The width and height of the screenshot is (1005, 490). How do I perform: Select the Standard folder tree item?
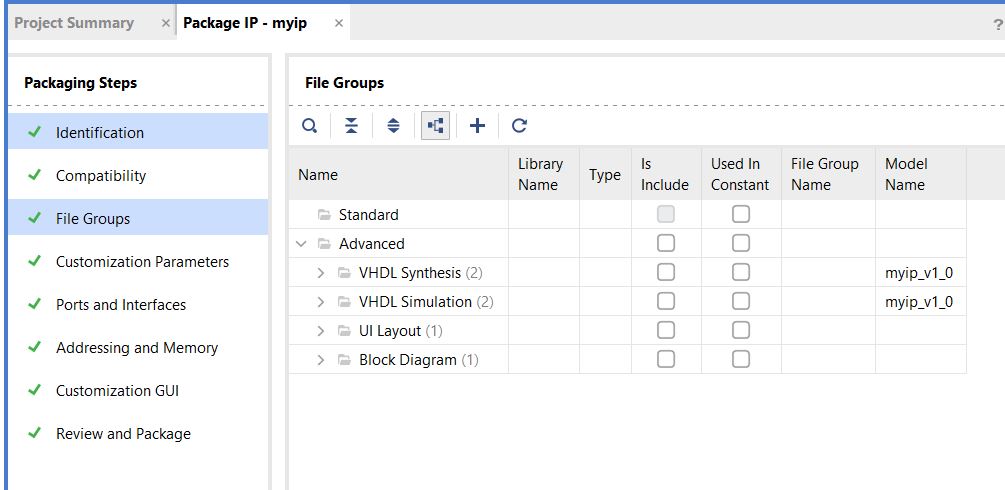pyautogui.click(x=368, y=215)
